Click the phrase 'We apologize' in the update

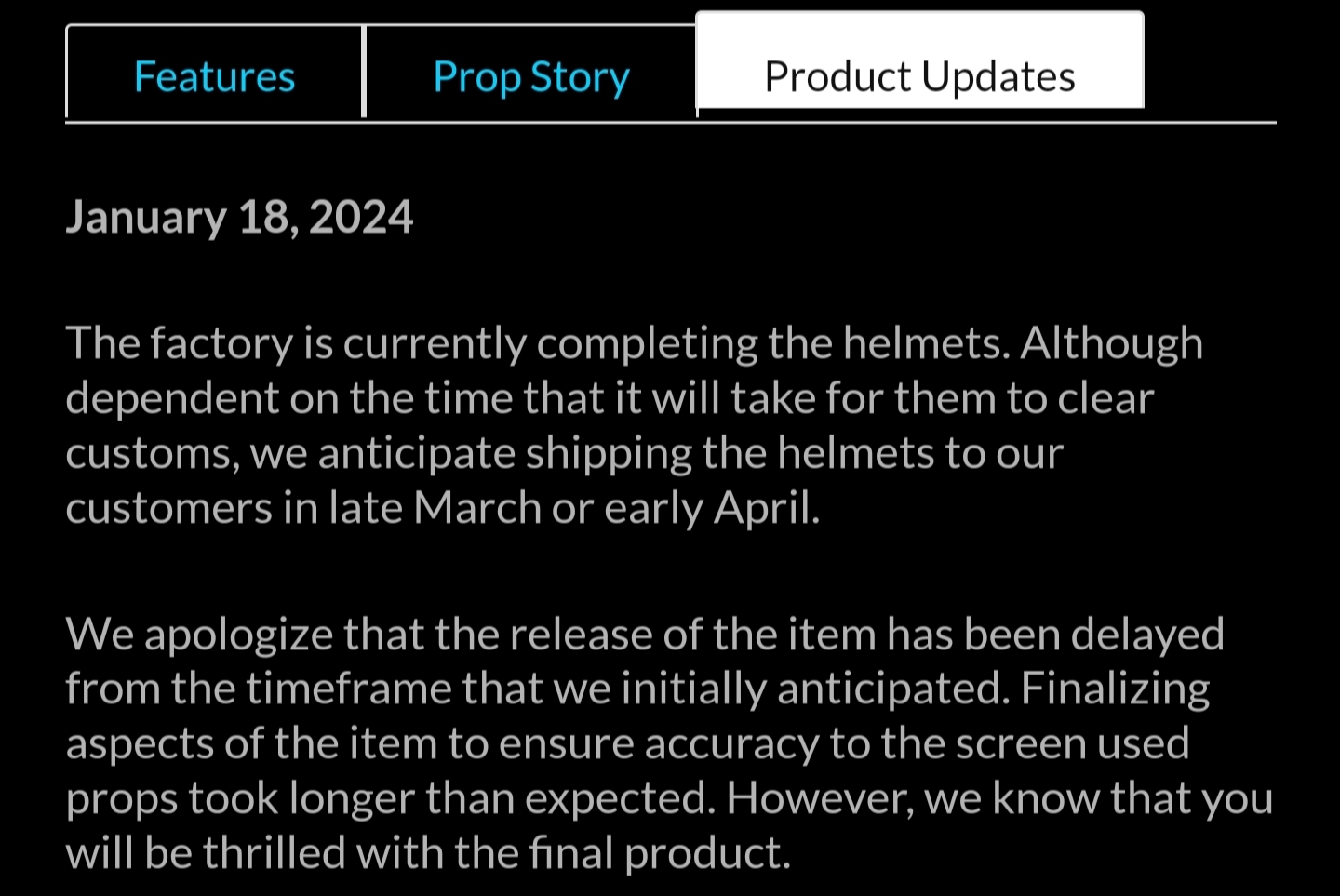pyautogui.click(x=199, y=635)
